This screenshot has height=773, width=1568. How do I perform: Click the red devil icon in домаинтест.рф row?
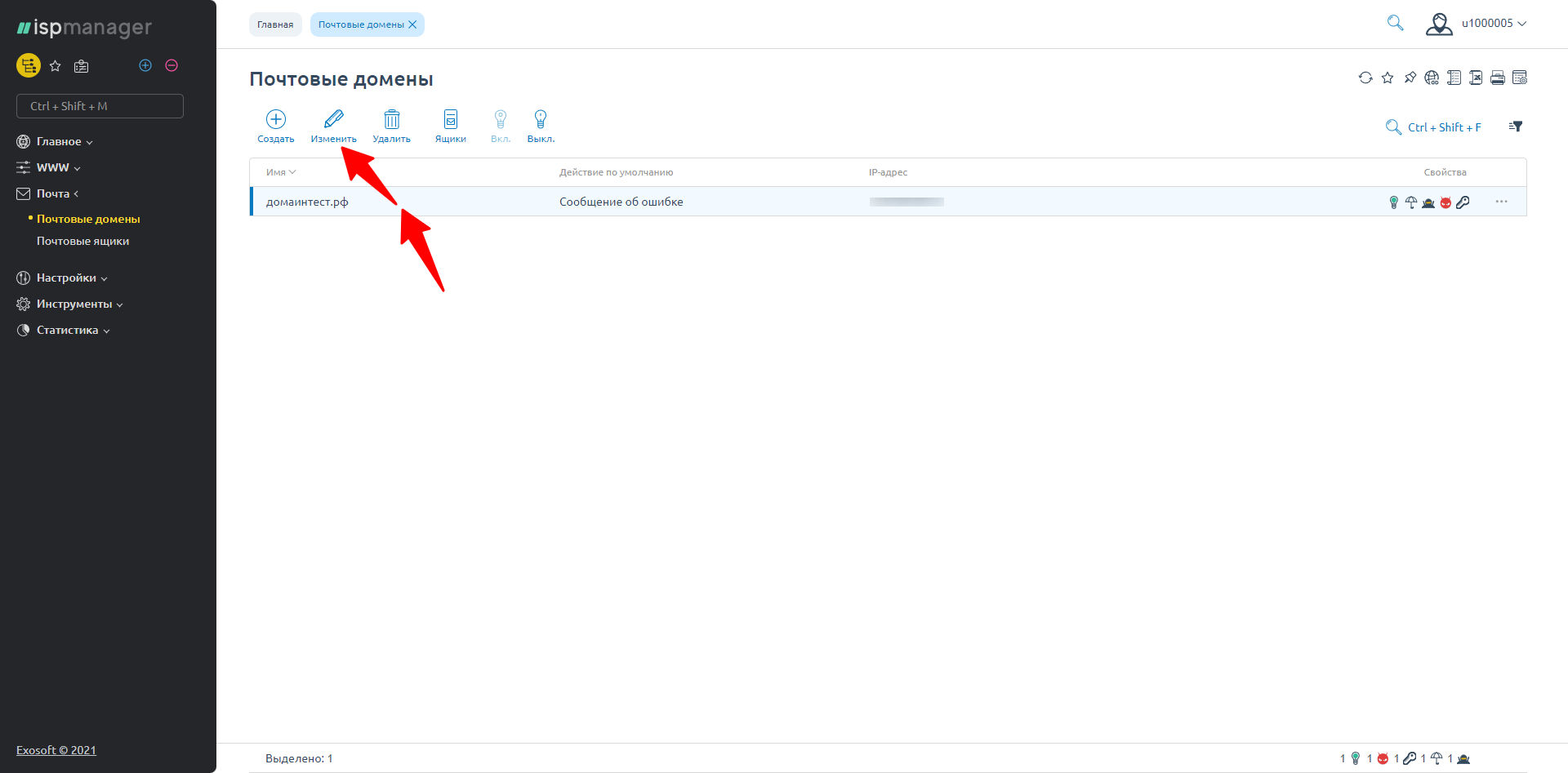click(x=1445, y=202)
